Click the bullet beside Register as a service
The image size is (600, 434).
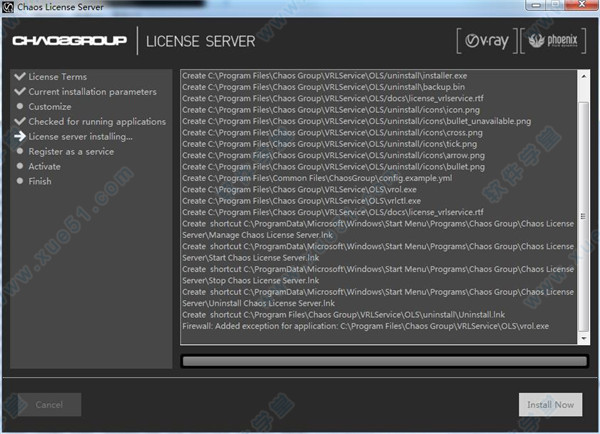pos(20,151)
